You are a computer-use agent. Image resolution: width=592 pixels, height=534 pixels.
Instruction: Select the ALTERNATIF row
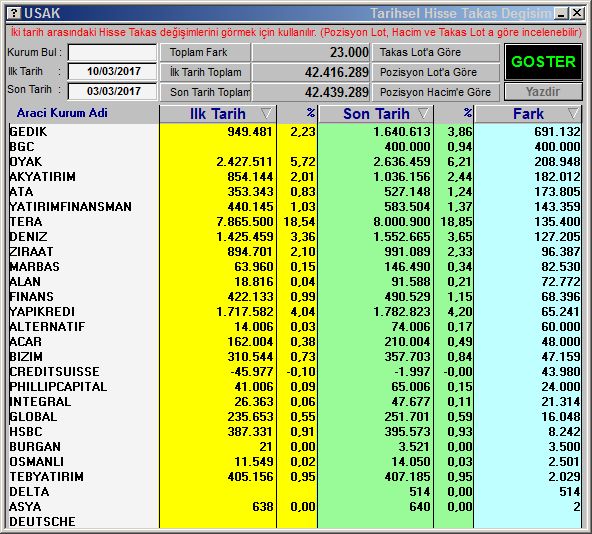[295, 327]
